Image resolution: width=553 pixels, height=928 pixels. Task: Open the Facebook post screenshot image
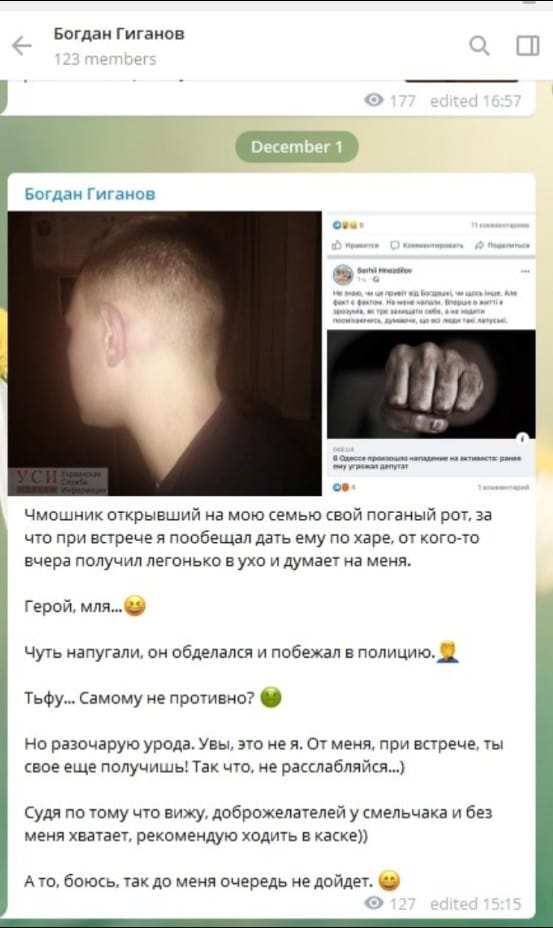point(431,353)
